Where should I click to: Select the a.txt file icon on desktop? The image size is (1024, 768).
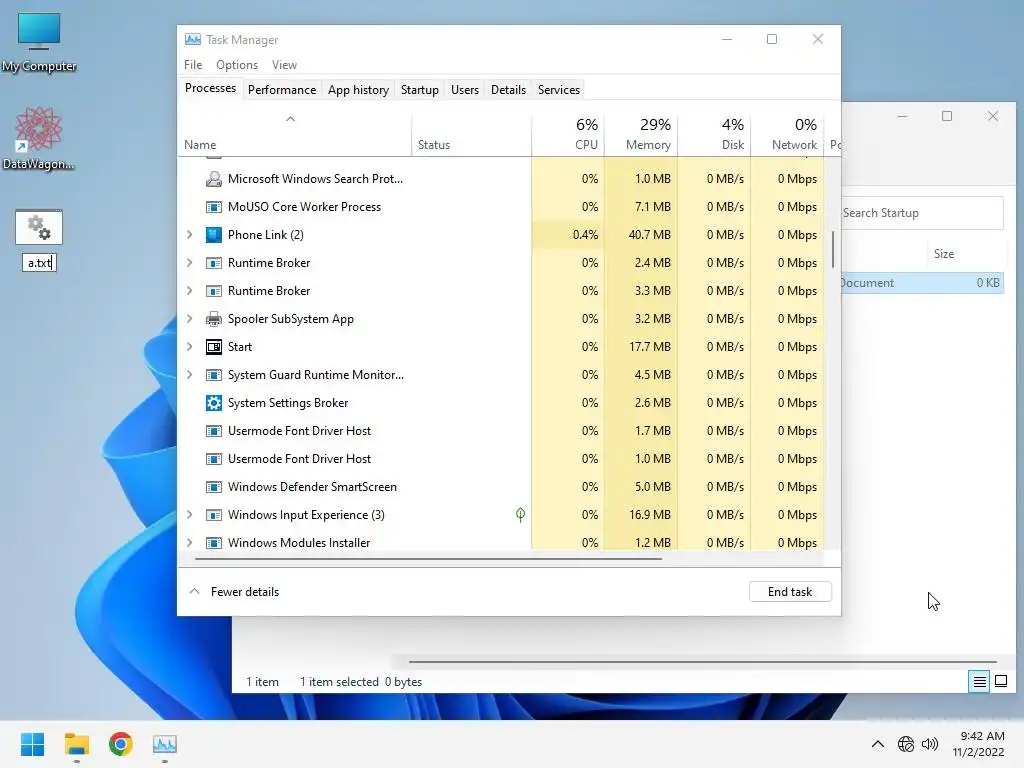[x=39, y=227]
